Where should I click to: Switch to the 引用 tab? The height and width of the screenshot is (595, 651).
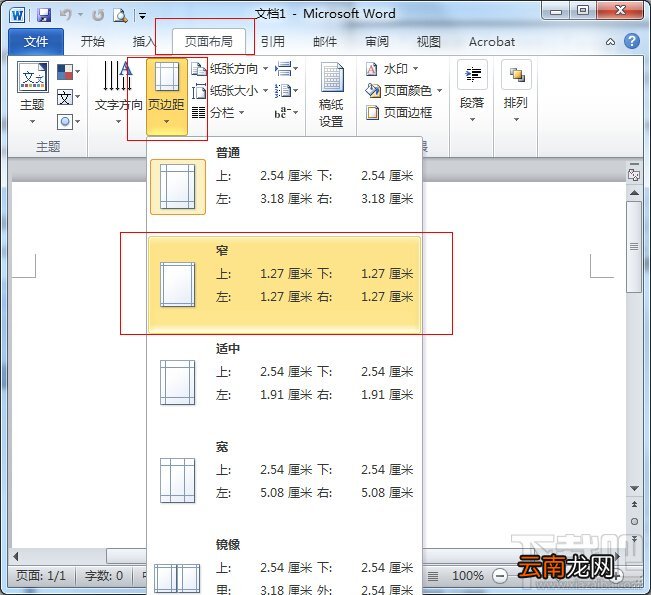pos(273,42)
